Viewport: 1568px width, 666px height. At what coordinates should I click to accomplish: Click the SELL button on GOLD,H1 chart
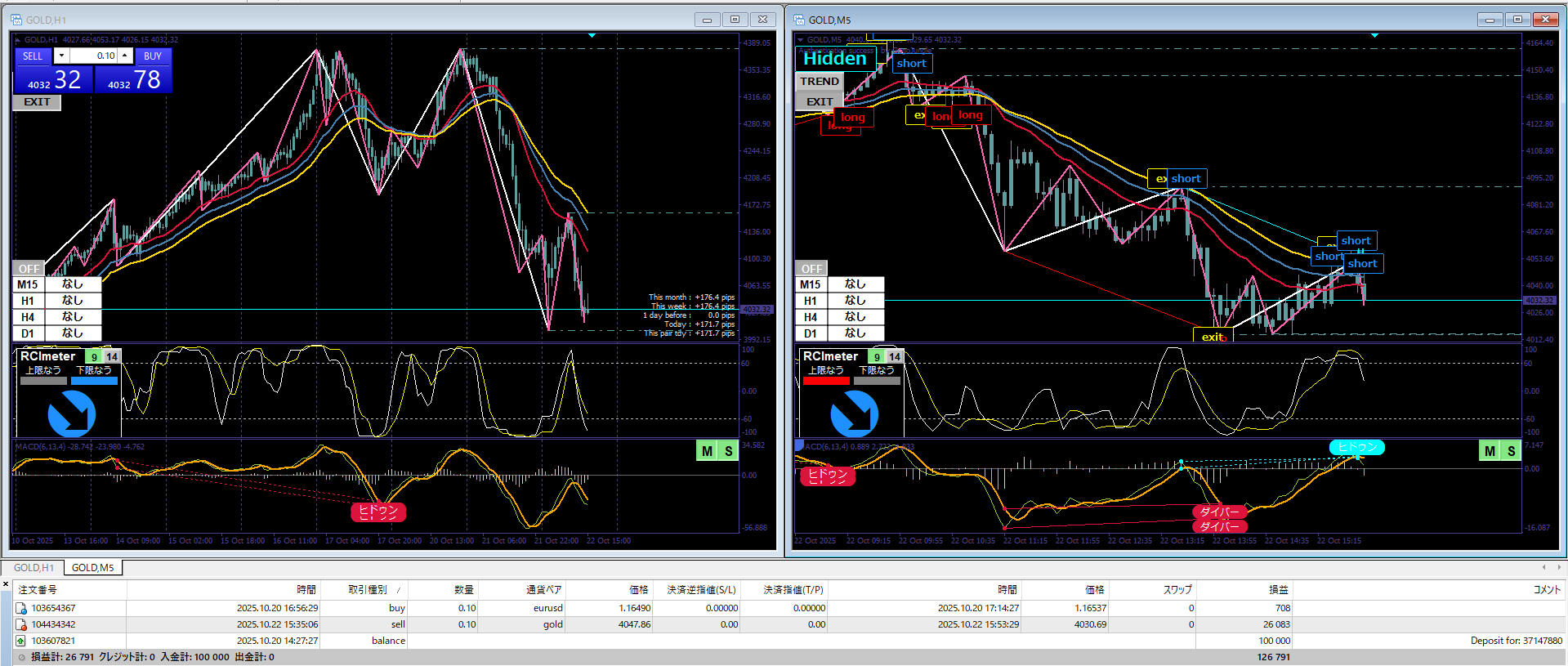[33, 56]
